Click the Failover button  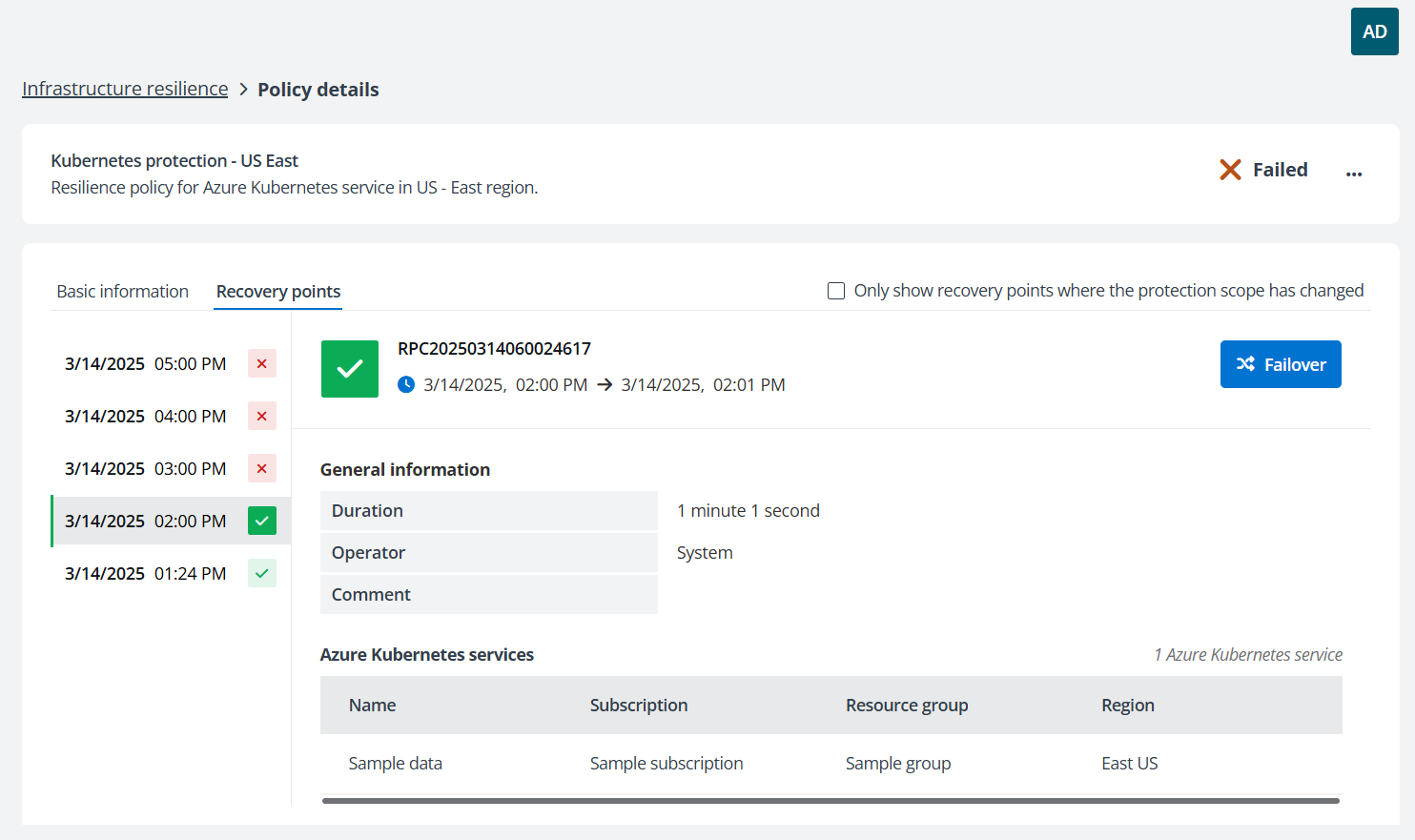(1280, 364)
